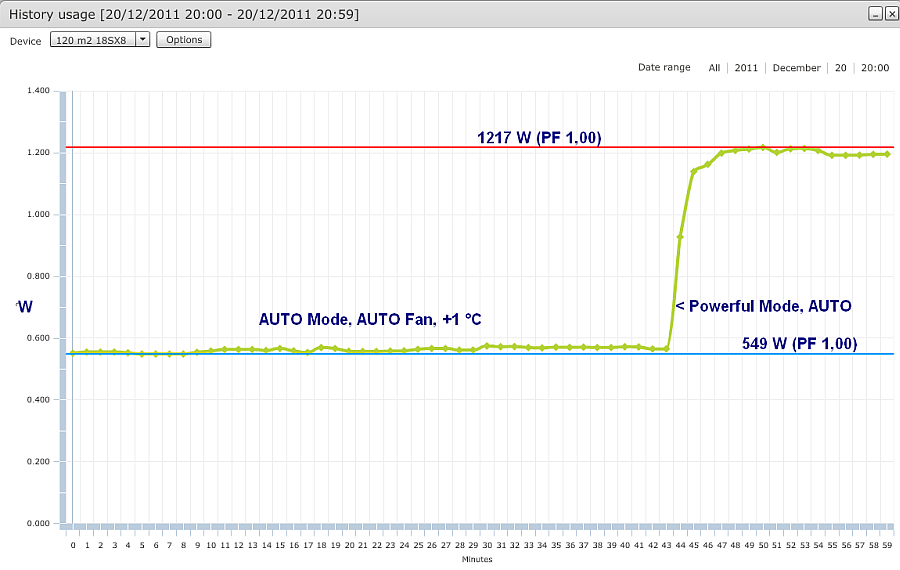Select 'All' in the date range

(x=714, y=68)
